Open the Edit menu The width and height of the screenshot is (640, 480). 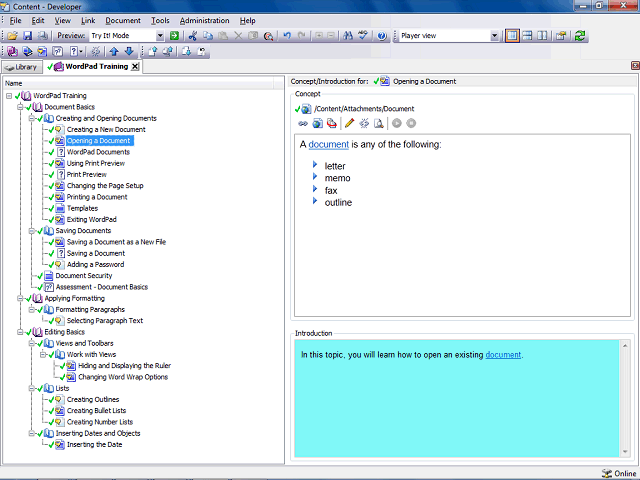click(38, 20)
